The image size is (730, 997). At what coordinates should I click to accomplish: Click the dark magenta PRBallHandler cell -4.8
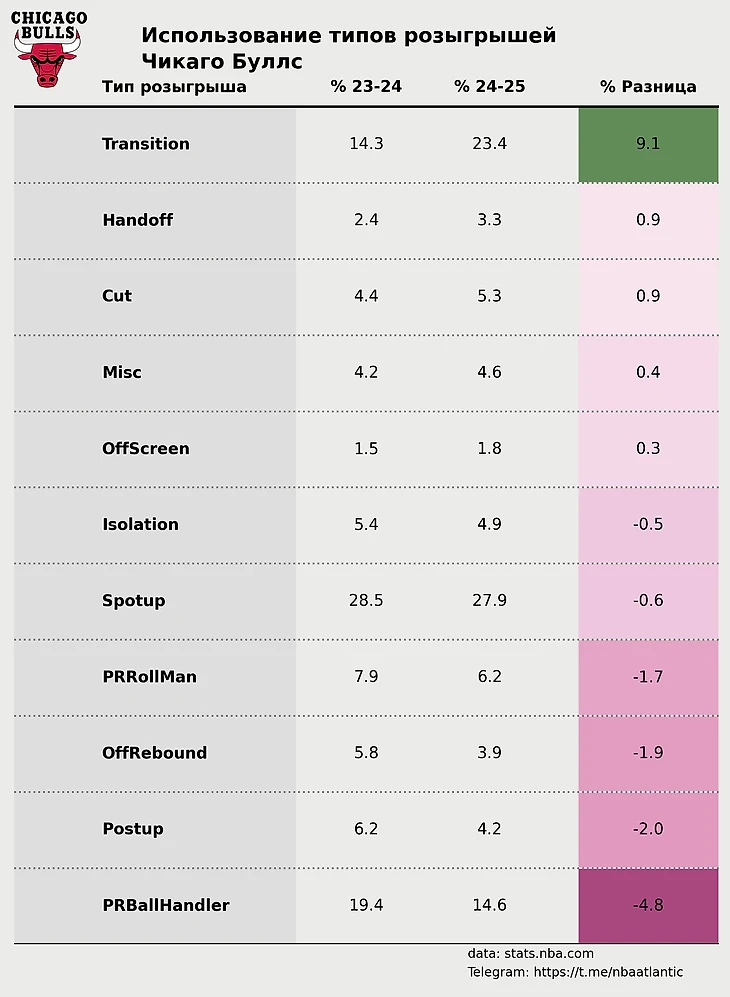(x=648, y=906)
